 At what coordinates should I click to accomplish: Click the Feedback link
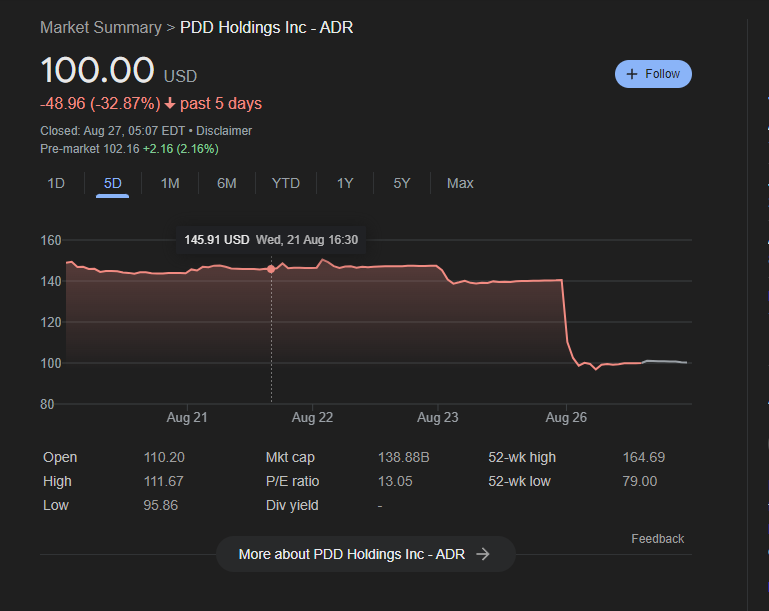click(657, 539)
